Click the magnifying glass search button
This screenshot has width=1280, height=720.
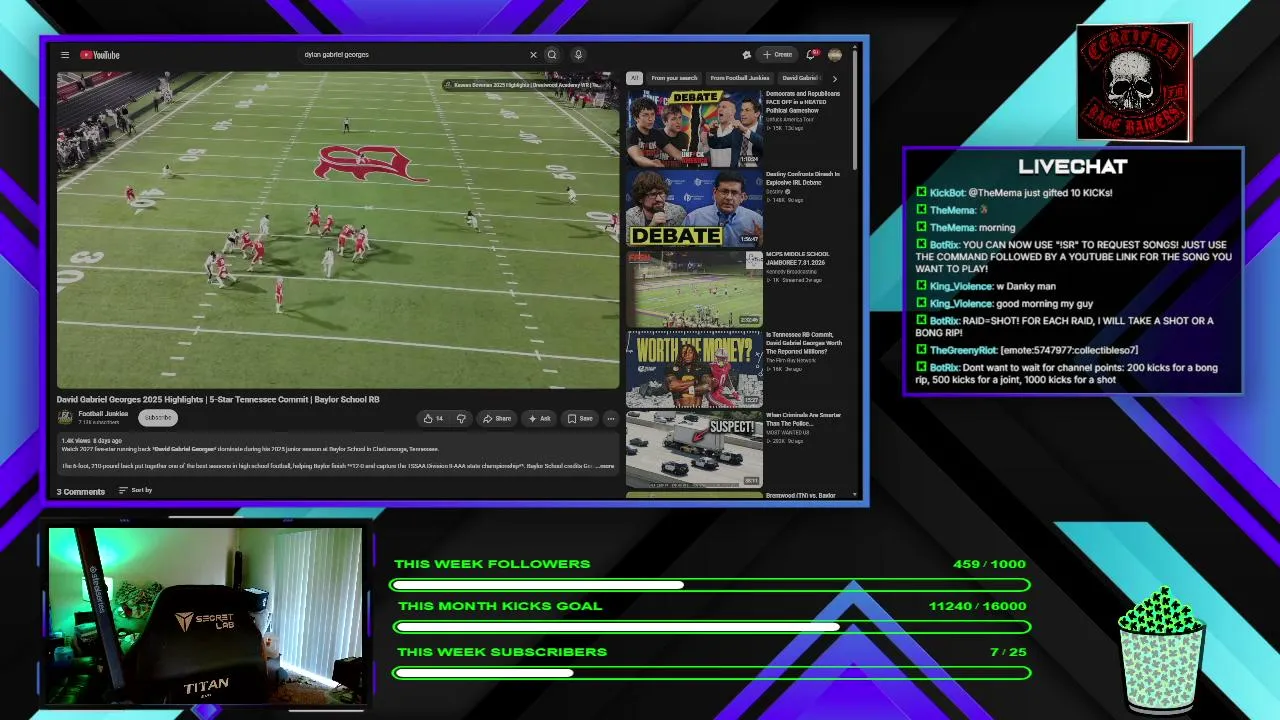click(x=551, y=55)
